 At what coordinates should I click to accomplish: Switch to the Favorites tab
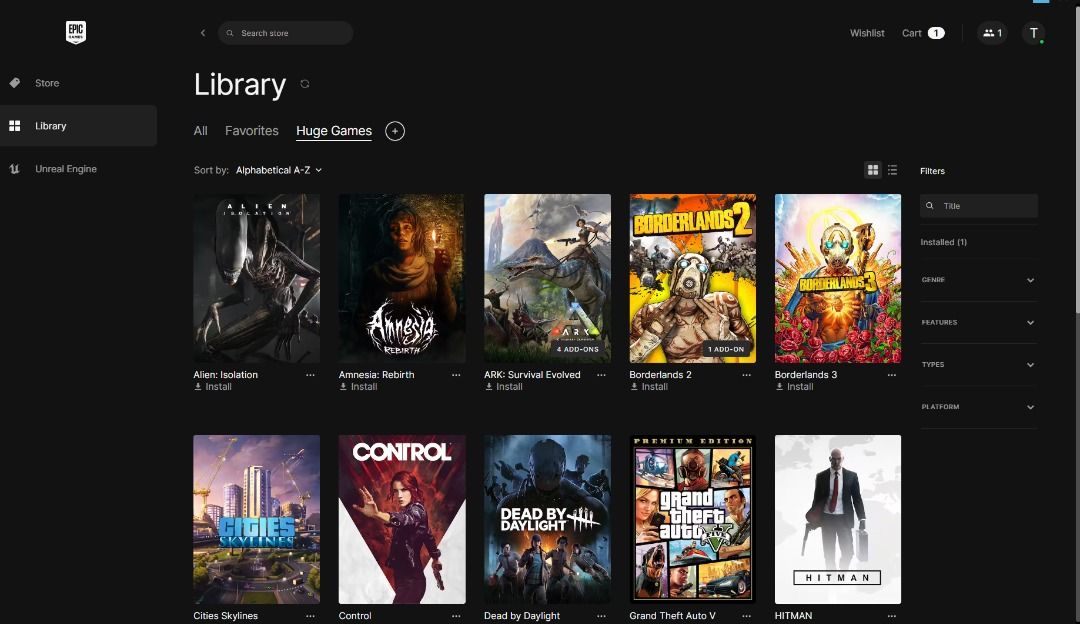click(252, 131)
